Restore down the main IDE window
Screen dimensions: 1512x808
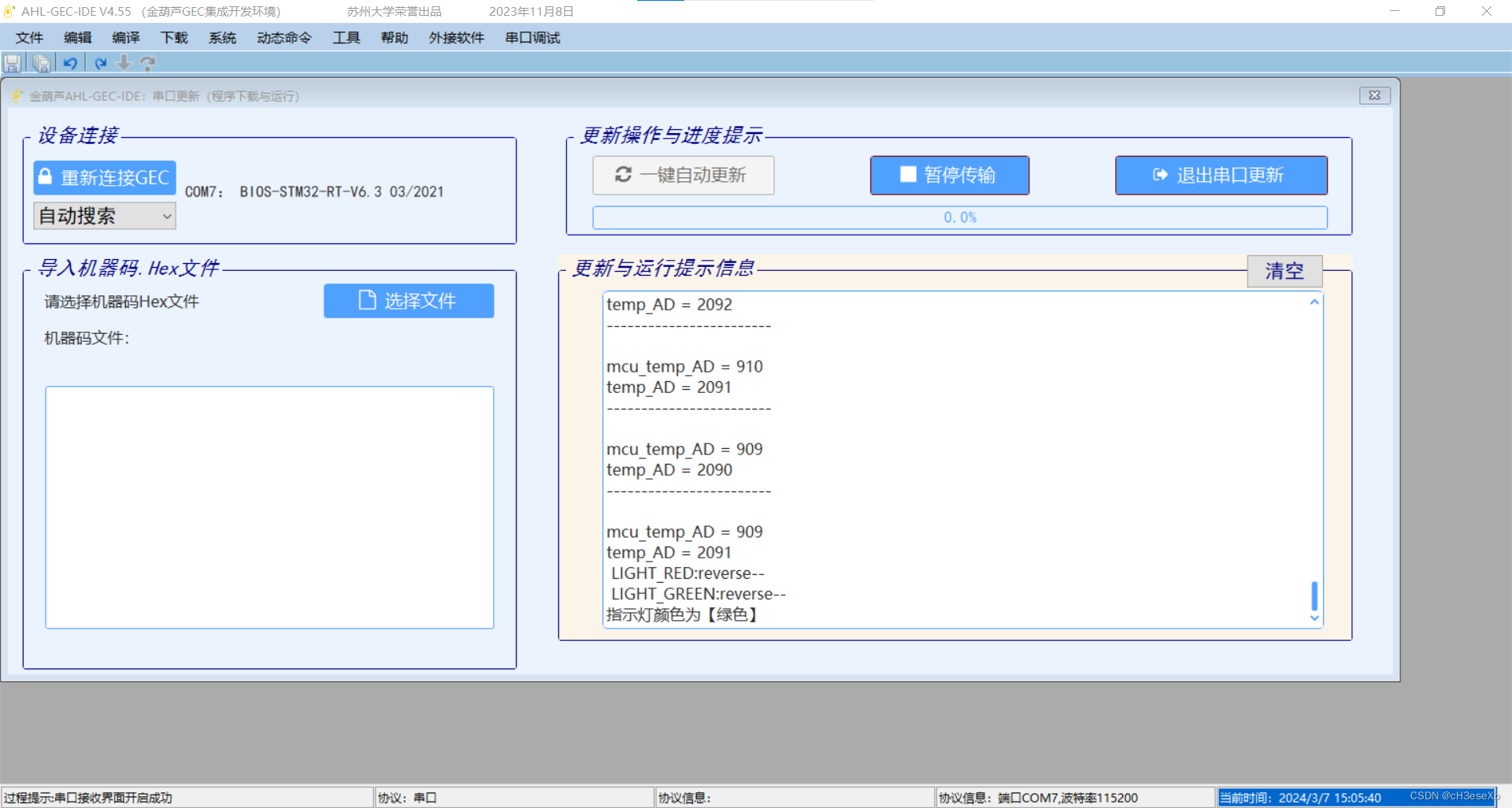coord(1440,11)
